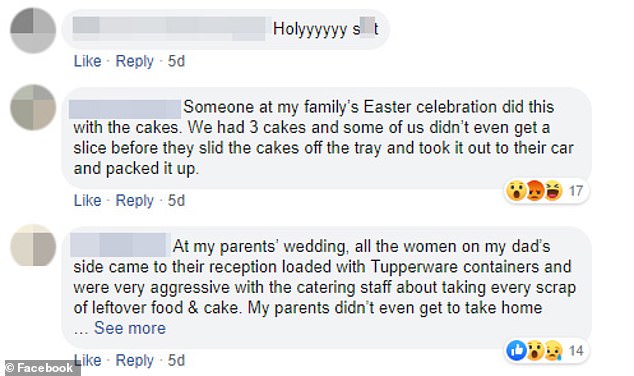Reply to the Easter cakes comment
This screenshot has height=376, width=634.
(x=135, y=201)
